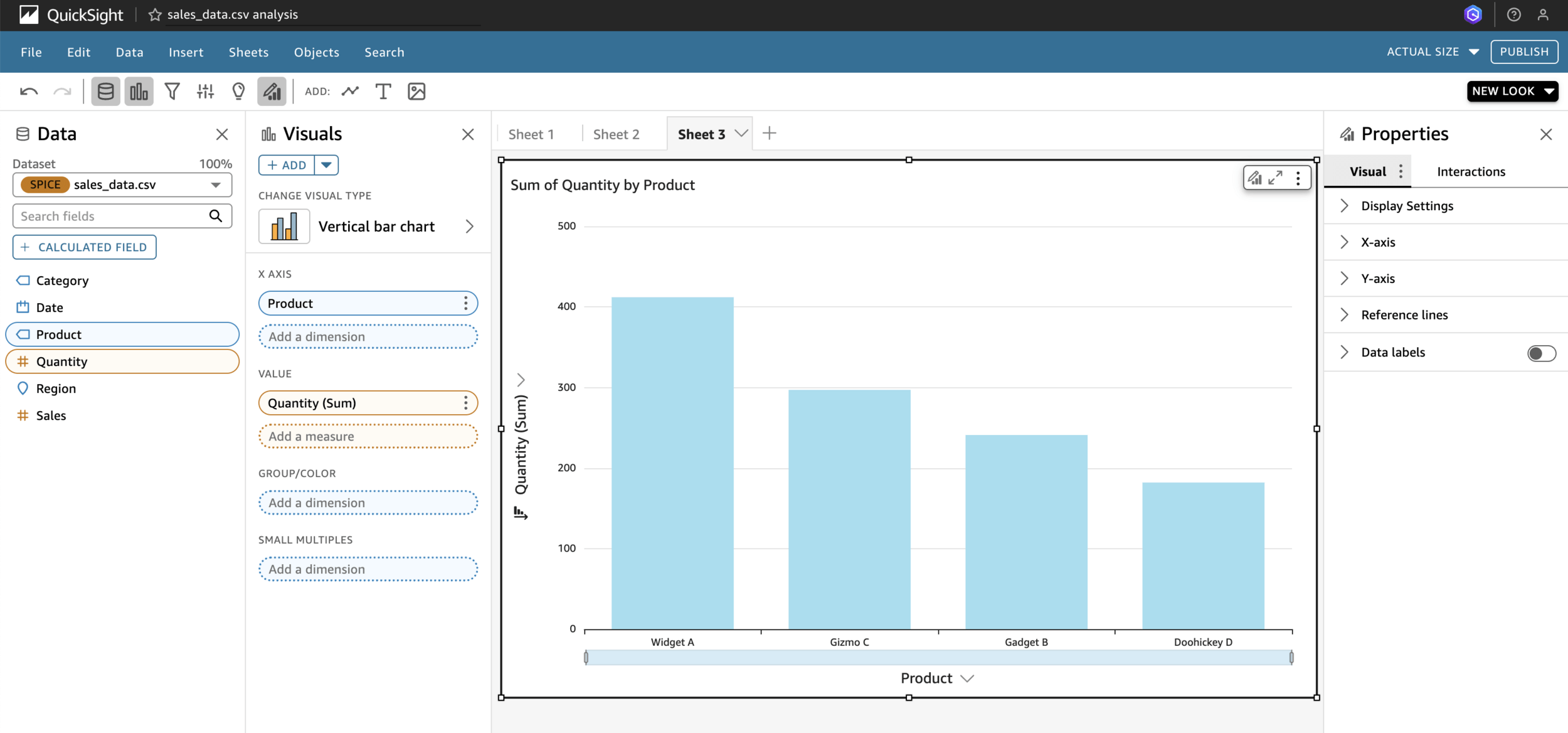This screenshot has width=1568, height=733.
Task: Click the insights lightbulb icon
Action: pyautogui.click(x=238, y=92)
